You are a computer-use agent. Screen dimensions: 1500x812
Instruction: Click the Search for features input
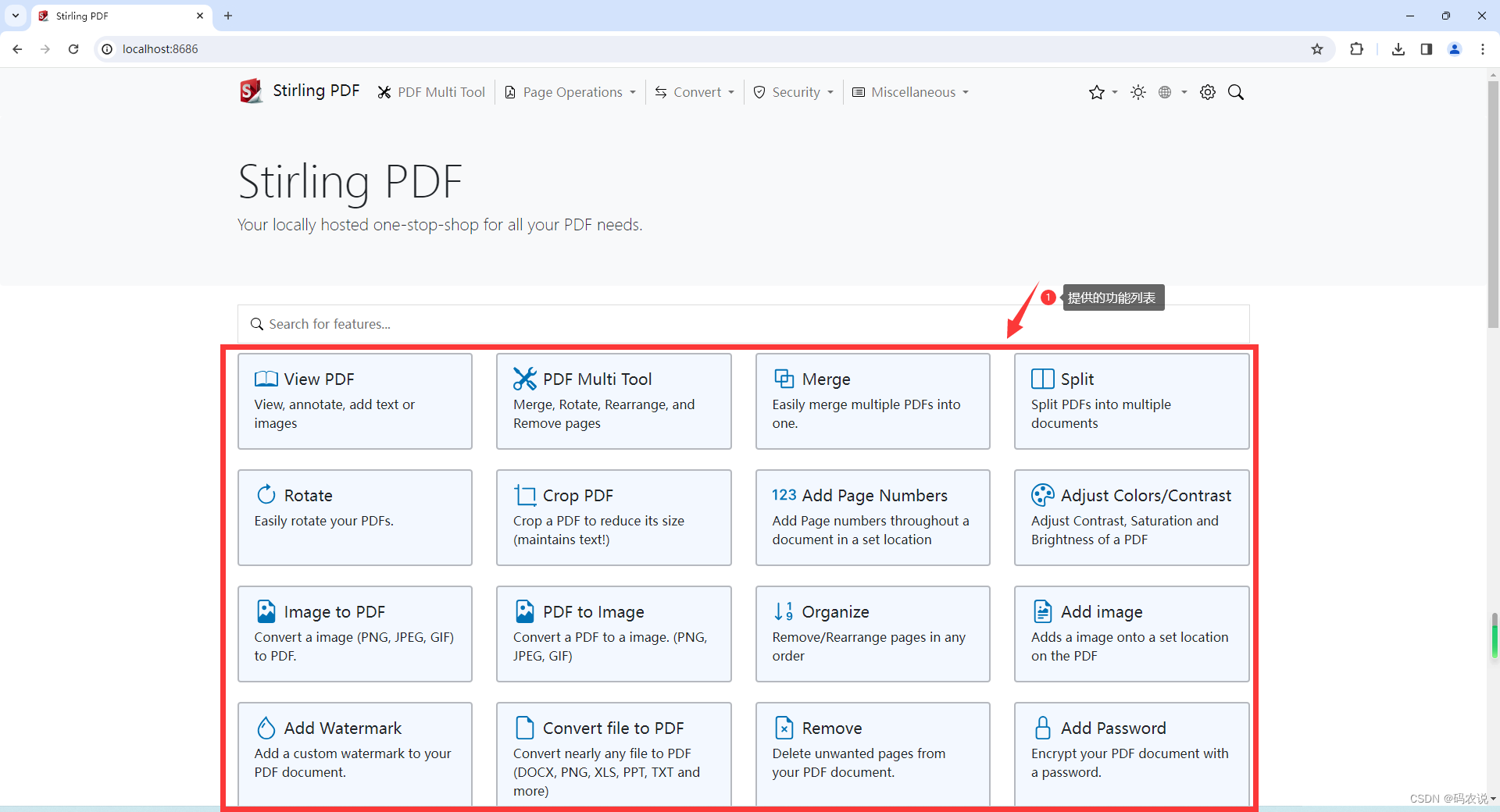pos(744,324)
